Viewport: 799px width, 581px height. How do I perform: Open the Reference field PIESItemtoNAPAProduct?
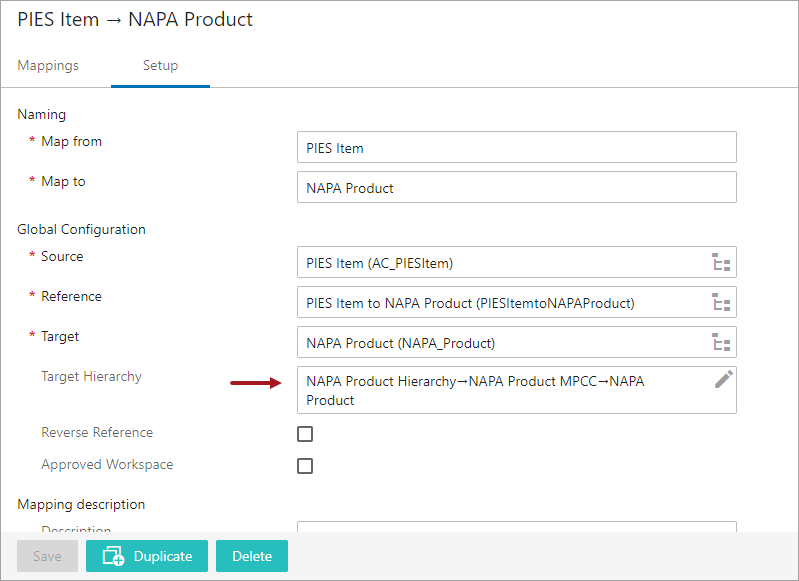coord(500,303)
